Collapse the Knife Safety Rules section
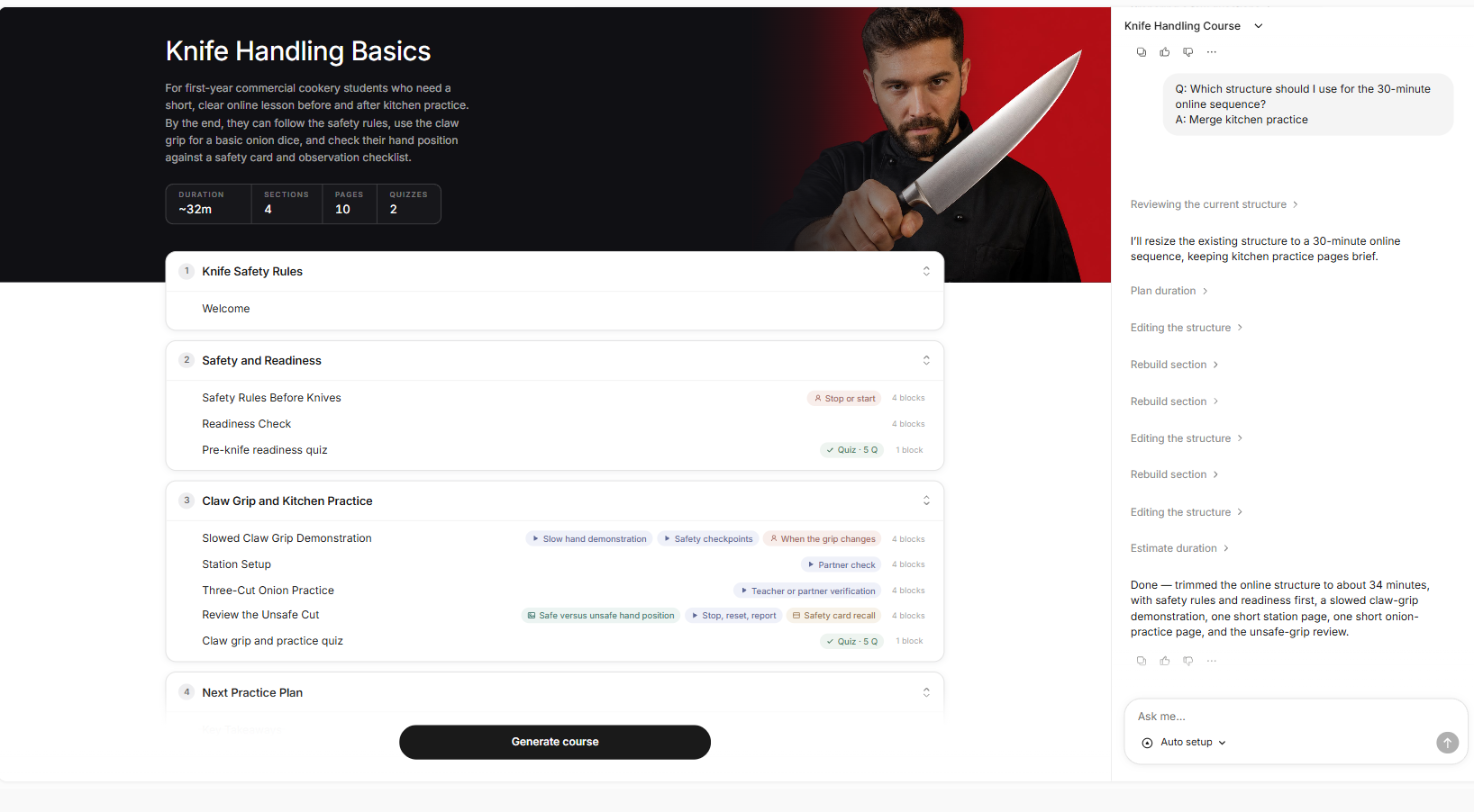Viewport: 1474px width, 812px height. point(926,271)
